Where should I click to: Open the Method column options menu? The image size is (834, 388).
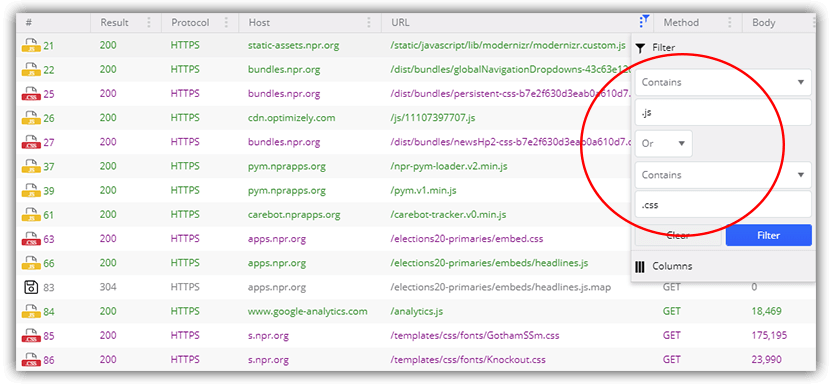coord(730,22)
